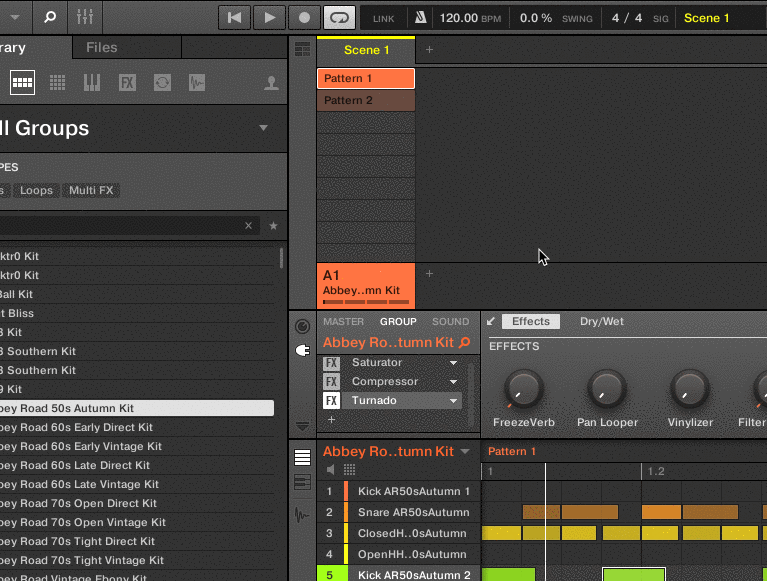Image resolution: width=767 pixels, height=581 pixels.
Task: Filter by the Multi FX type tag
Action: 91,190
